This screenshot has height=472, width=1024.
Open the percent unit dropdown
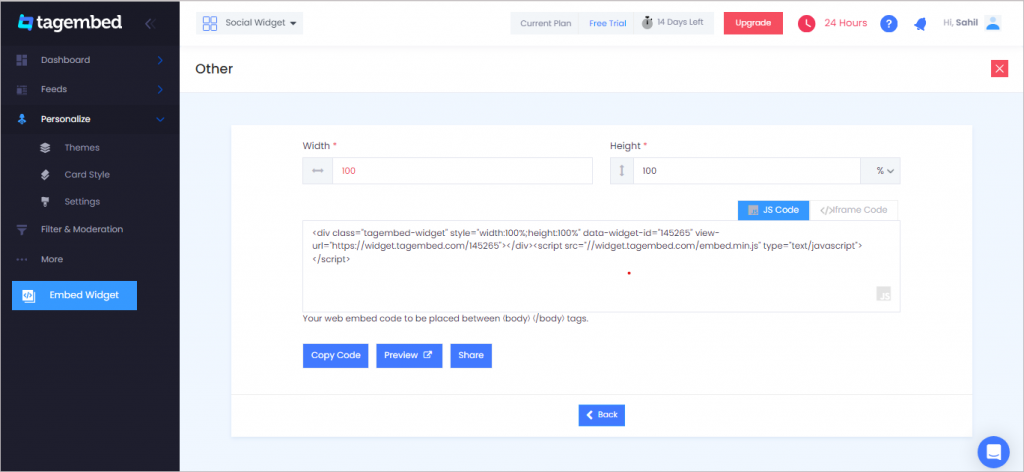click(x=880, y=171)
